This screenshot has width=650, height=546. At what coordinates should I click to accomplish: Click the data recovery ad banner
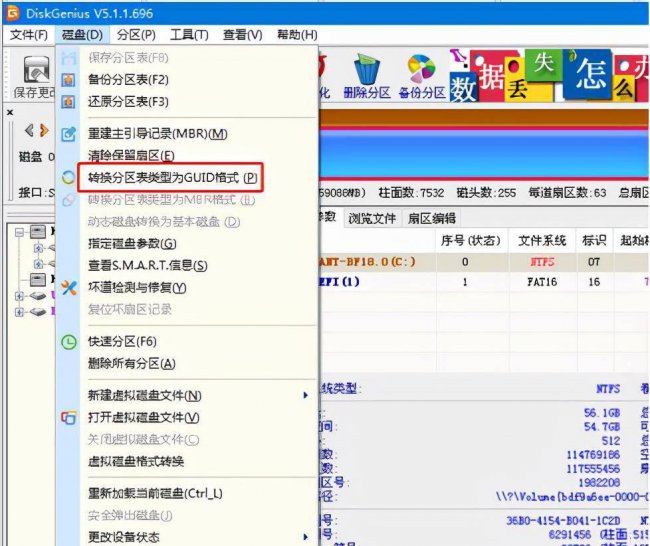pos(549,76)
